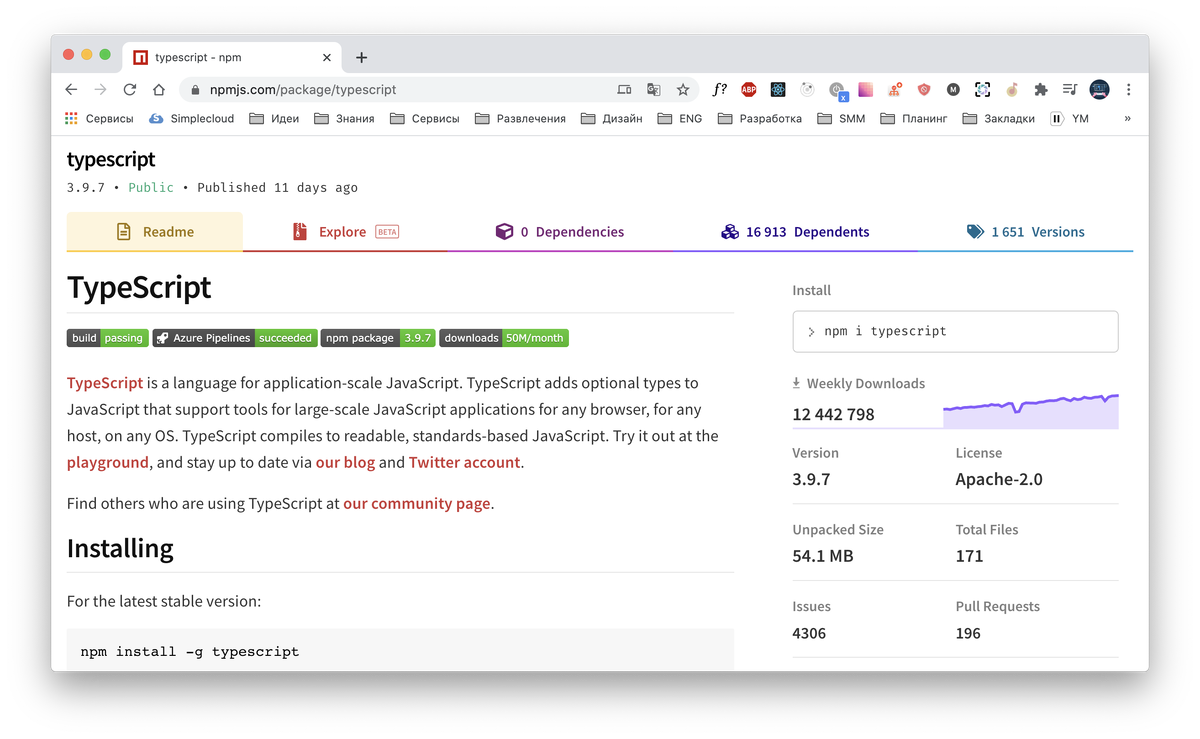The width and height of the screenshot is (1200, 739).
Task: Click the browser home icon
Action: pos(158,89)
